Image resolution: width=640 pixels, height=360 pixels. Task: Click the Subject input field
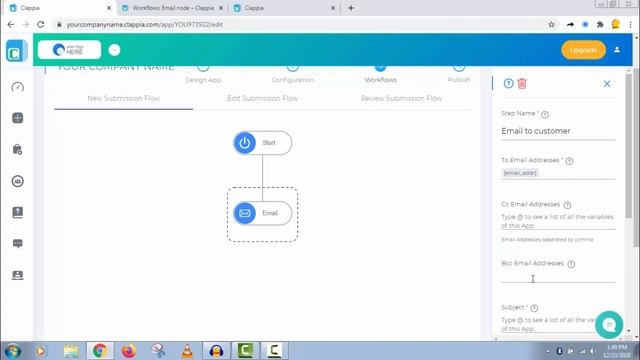(558, 324)
